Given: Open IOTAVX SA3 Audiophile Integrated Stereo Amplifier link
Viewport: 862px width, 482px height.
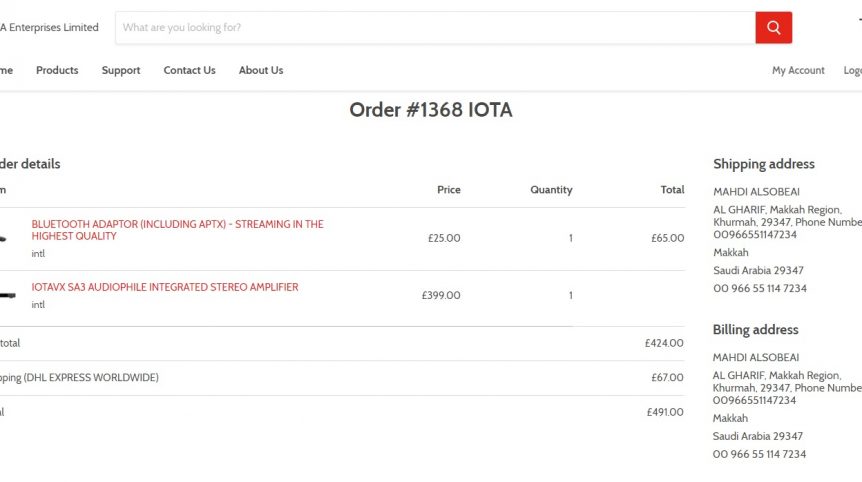Looking at the screenshot, I should click(x=165, y=287).
